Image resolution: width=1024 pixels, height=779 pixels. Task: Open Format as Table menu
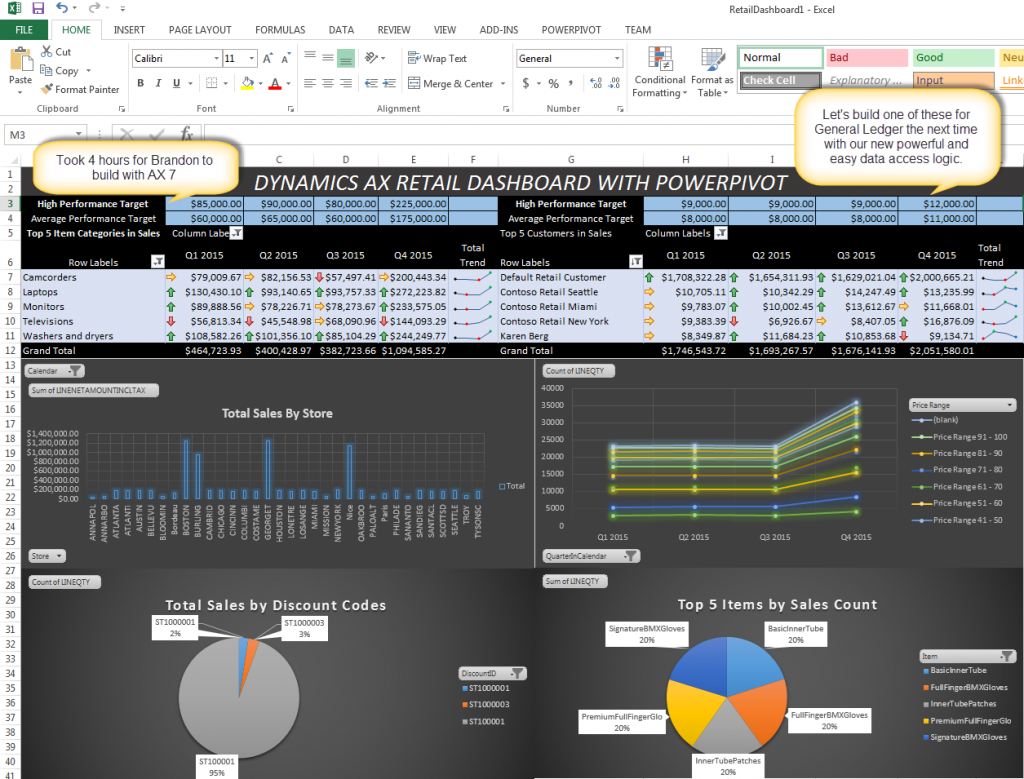[712, 72]
